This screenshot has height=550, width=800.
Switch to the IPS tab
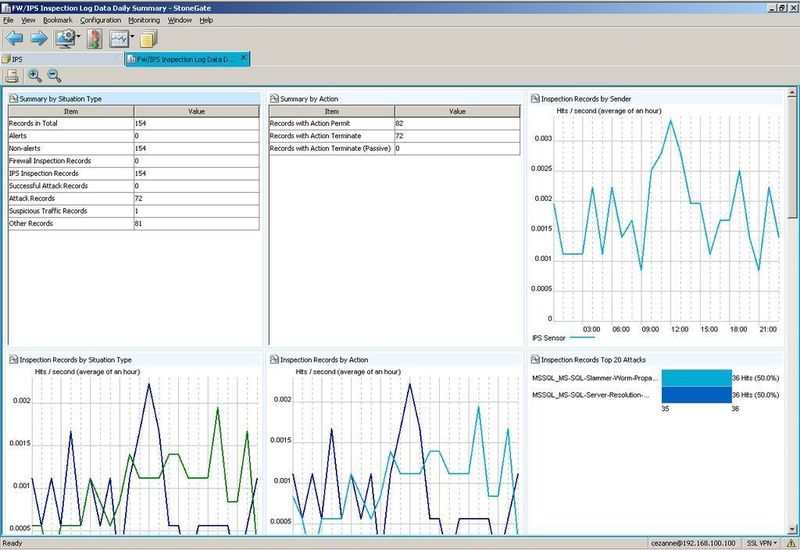pos(62,59)
